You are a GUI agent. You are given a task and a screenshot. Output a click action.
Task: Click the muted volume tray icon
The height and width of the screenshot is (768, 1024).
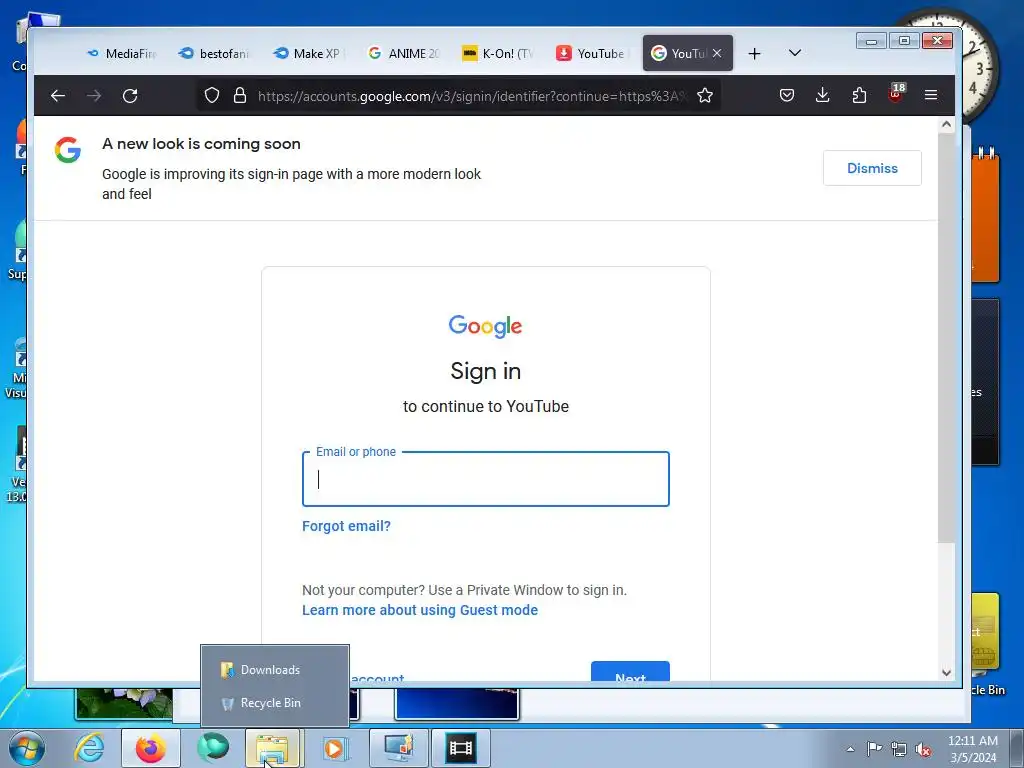[x=923, y=750]
